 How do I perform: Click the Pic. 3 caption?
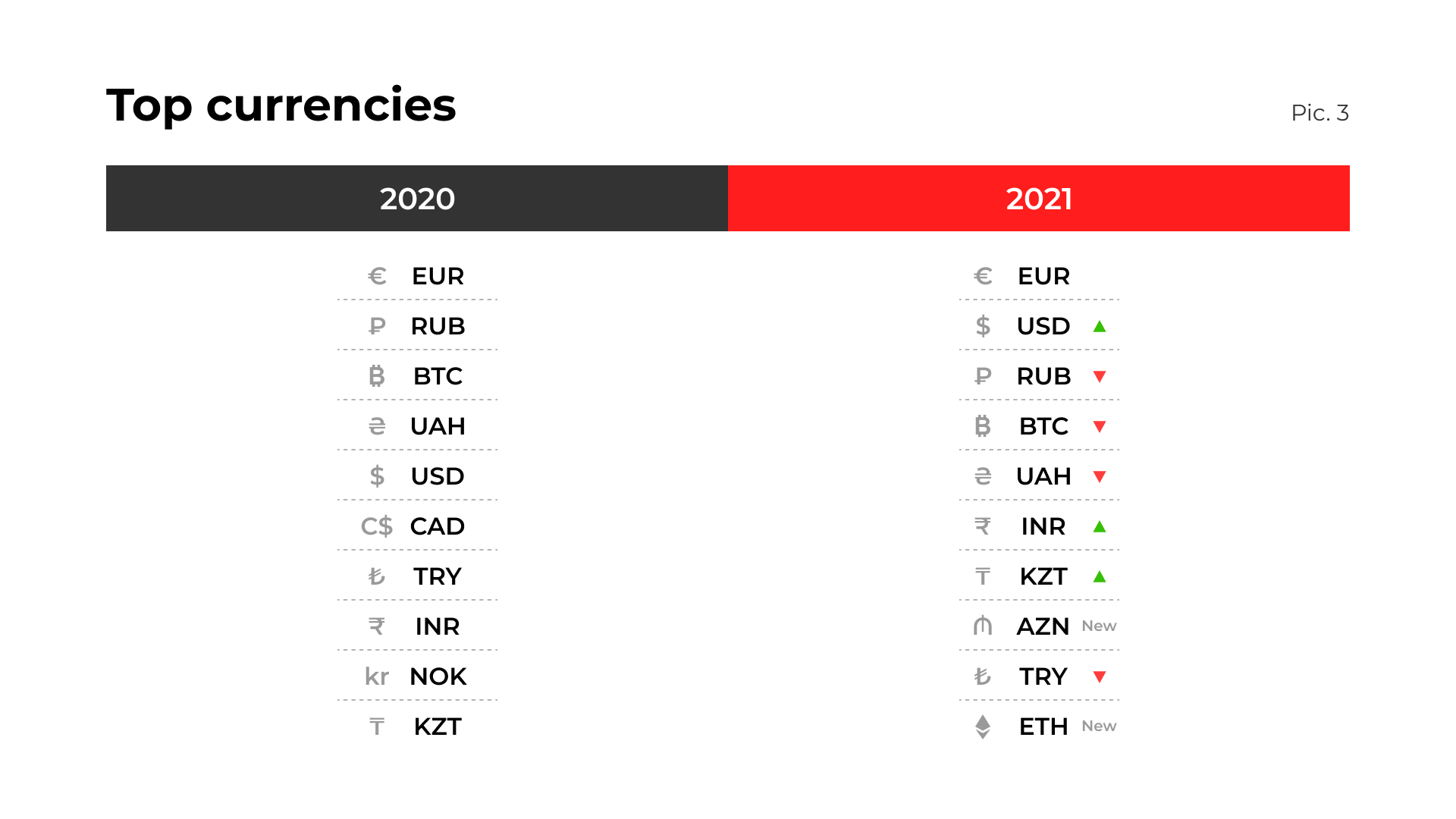[1319, 113]
